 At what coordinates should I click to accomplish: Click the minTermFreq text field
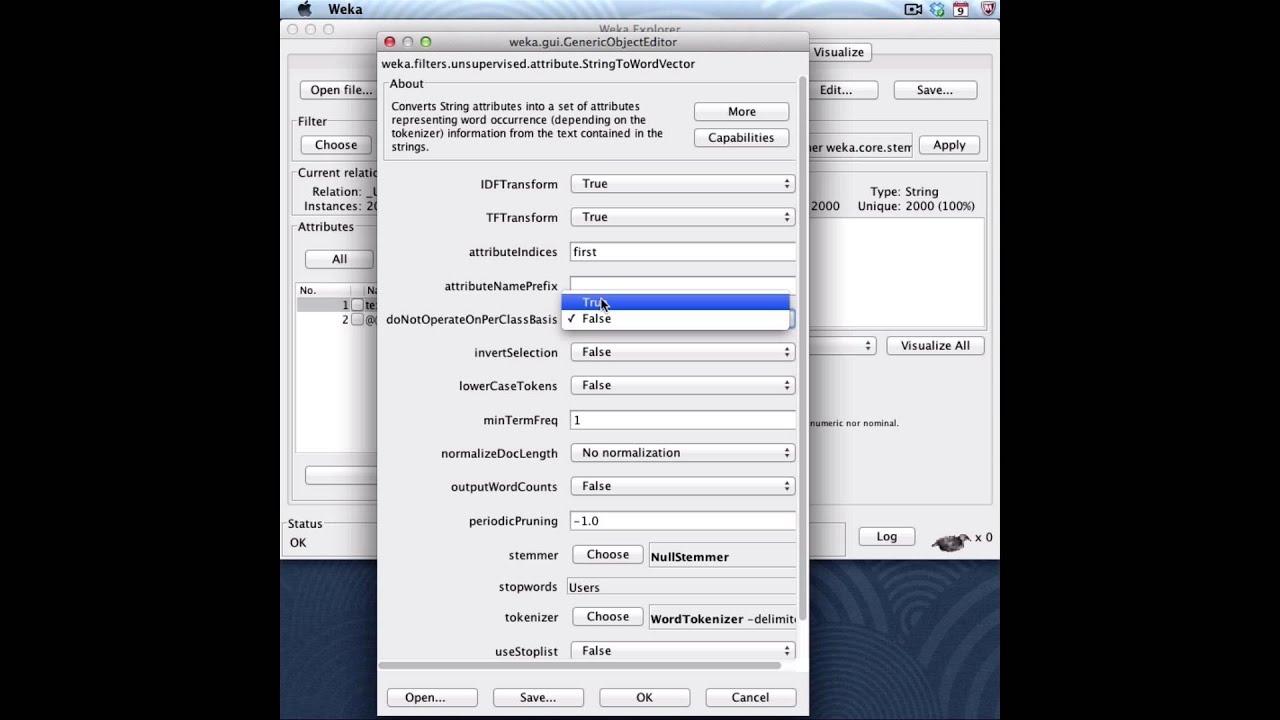point(683,420)
